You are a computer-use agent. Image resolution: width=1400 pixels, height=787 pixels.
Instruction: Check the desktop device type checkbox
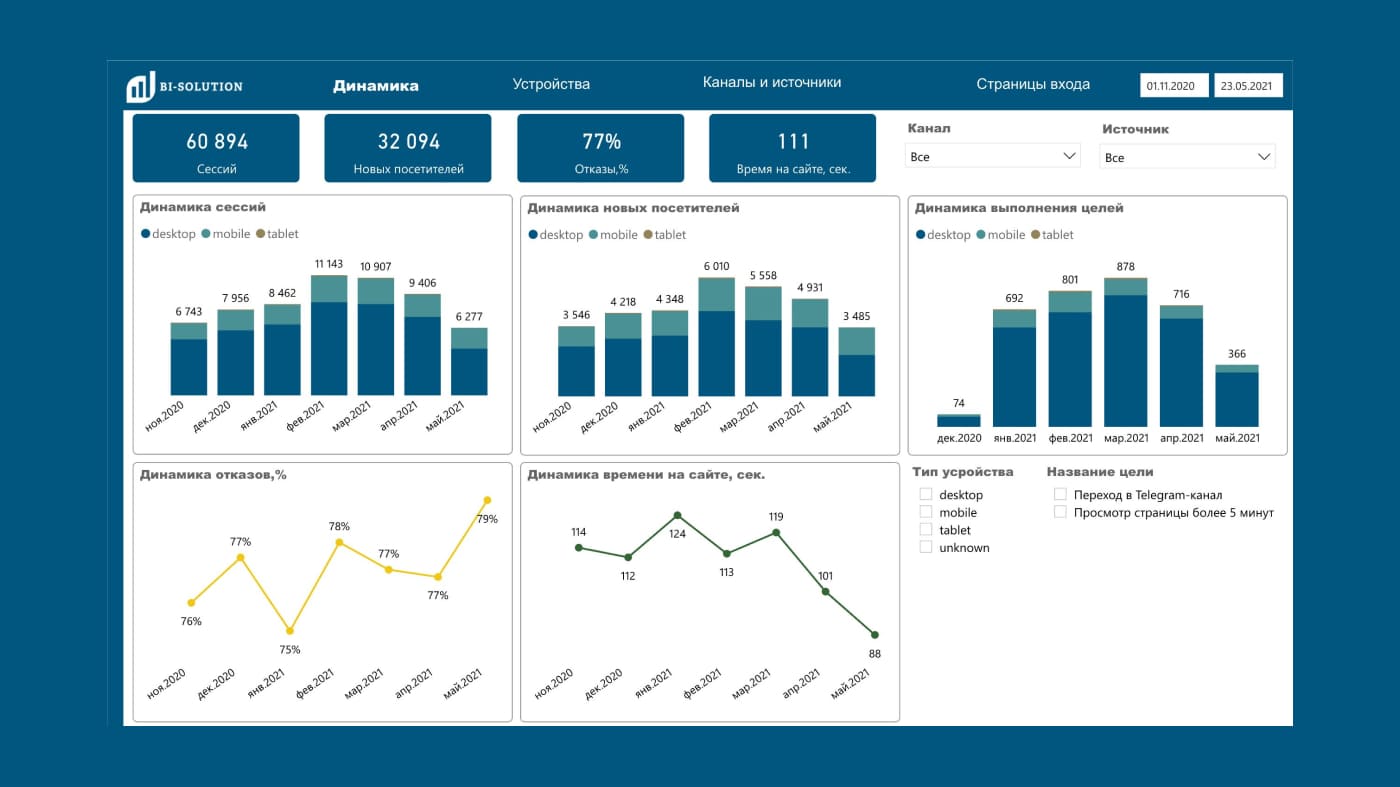point(926,495)
